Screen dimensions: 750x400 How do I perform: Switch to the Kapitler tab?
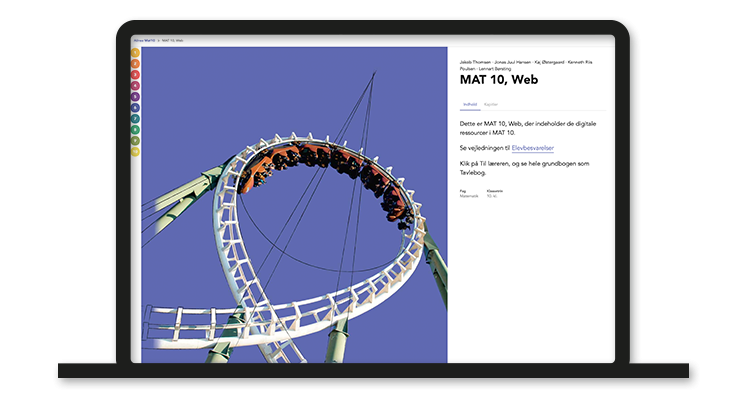click(491, 104)
